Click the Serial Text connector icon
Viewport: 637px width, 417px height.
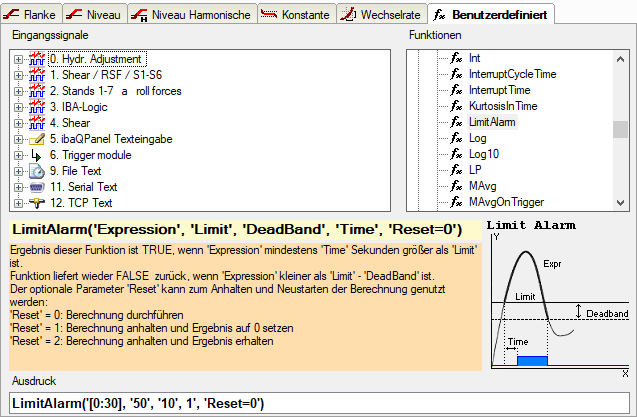(x=36, y=187)
